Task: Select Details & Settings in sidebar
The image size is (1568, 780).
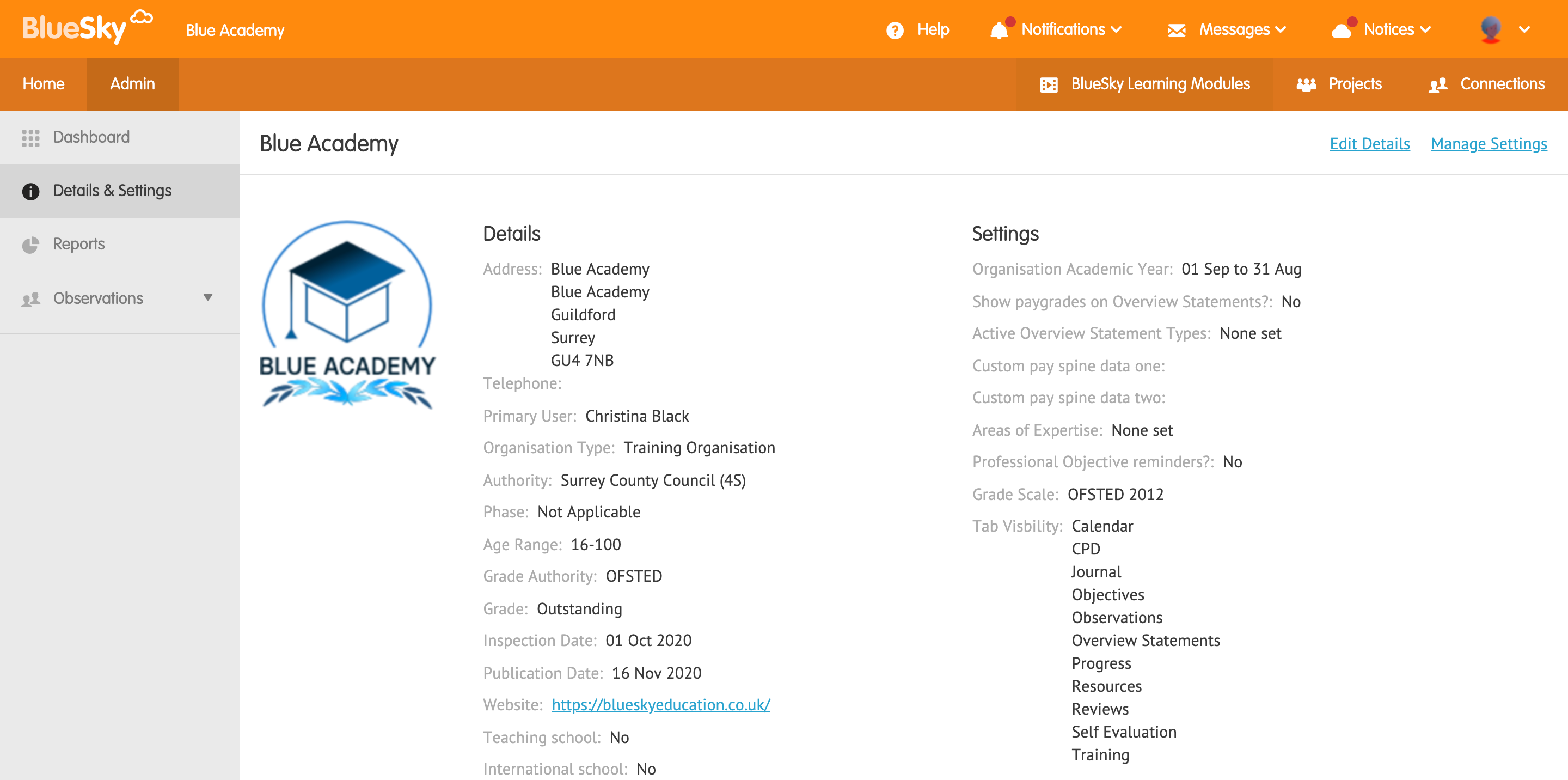Action: tap(119, 191)
